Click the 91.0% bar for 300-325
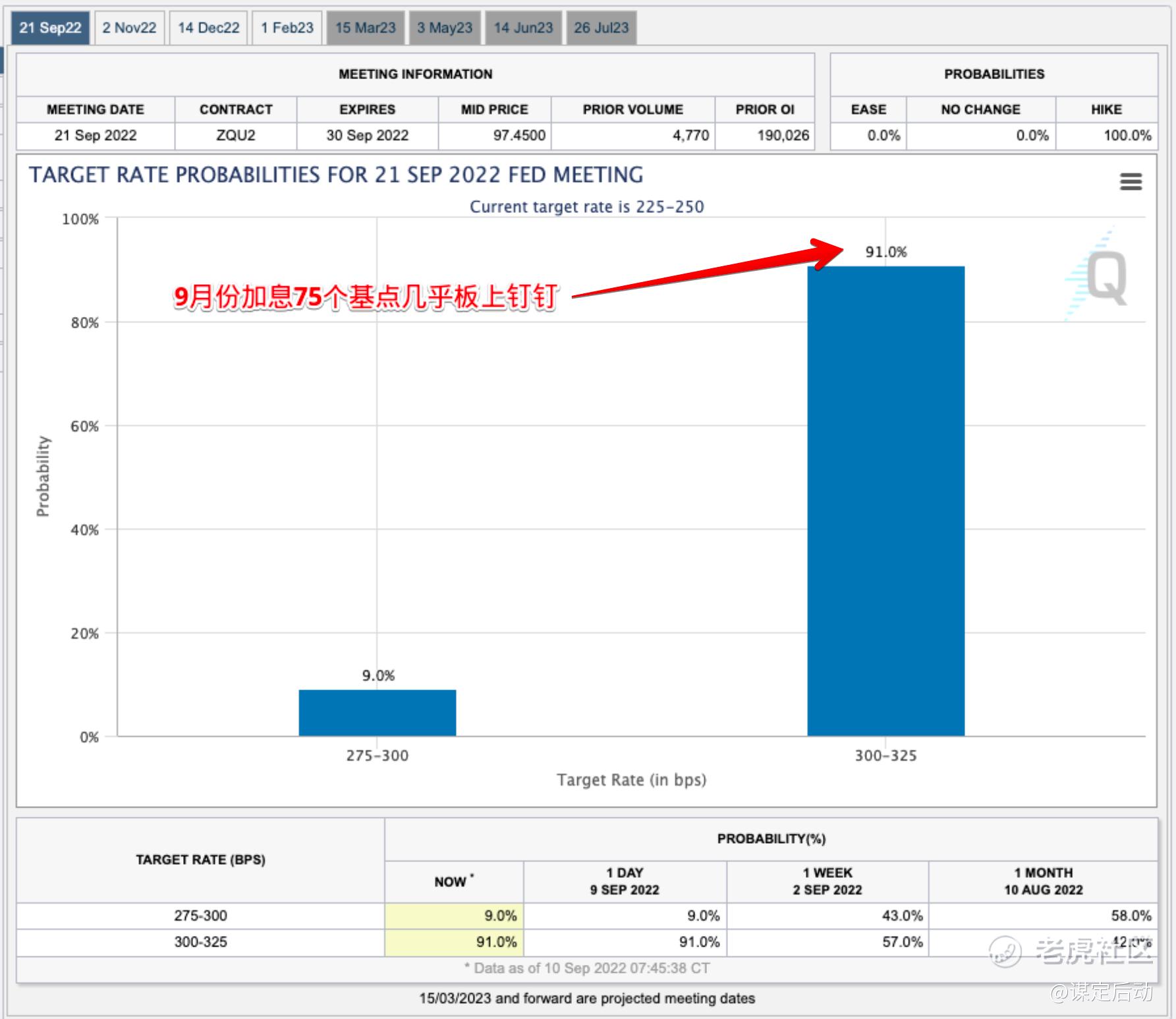The width and height of the screenshot is (1176, 1019). pos(885,501)
